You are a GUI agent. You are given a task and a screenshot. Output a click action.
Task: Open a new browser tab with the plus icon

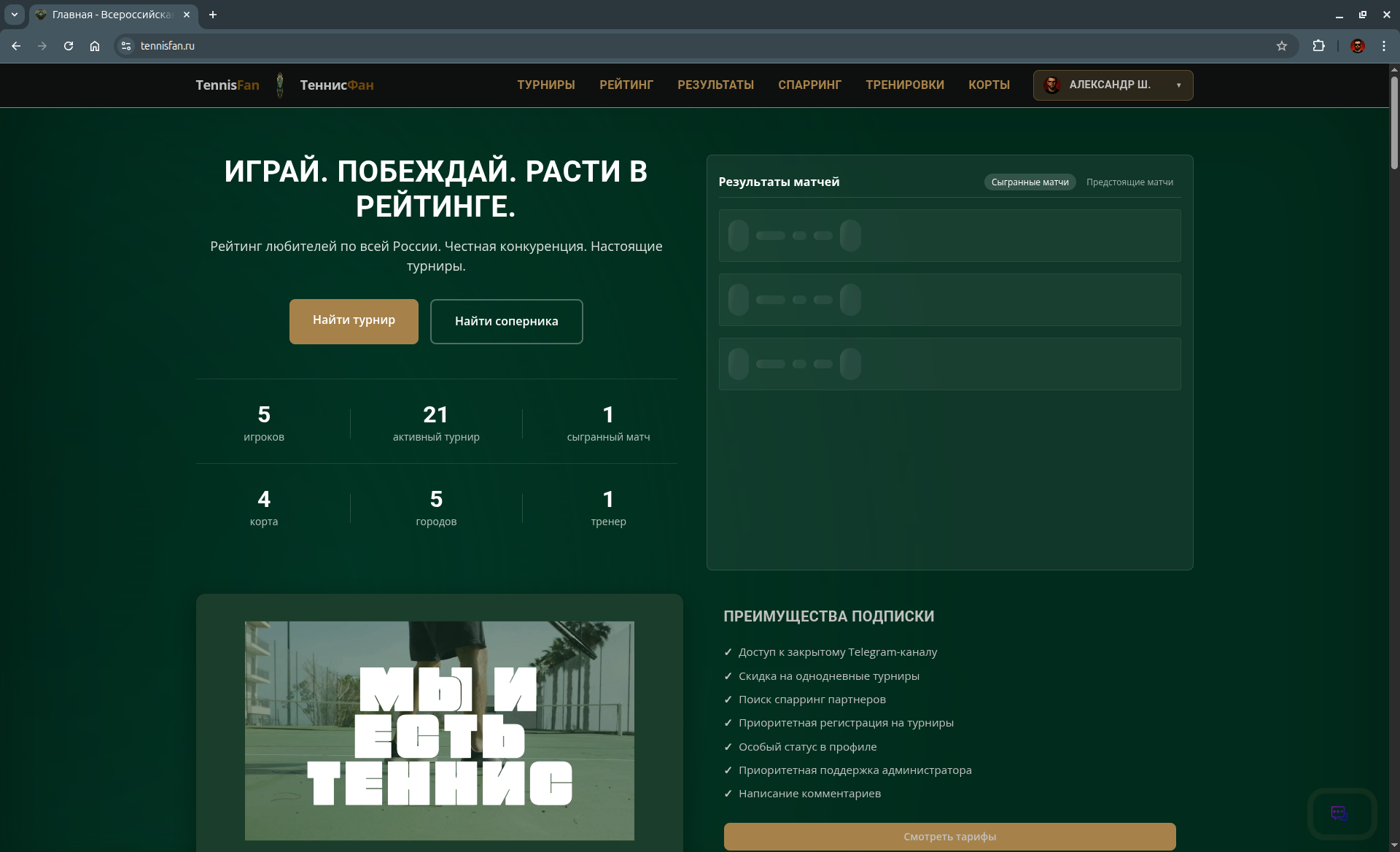coord(213,15)
